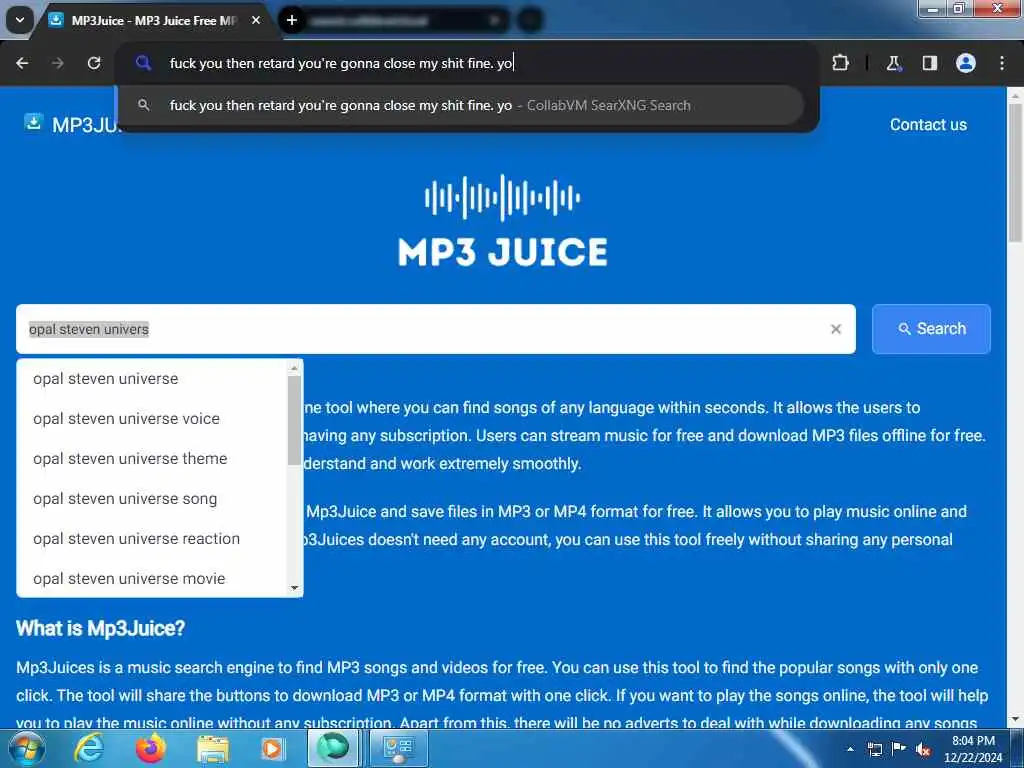Open the tab search dropdown chevron
Screen dimensions: 1024x768
coord(20,20)
